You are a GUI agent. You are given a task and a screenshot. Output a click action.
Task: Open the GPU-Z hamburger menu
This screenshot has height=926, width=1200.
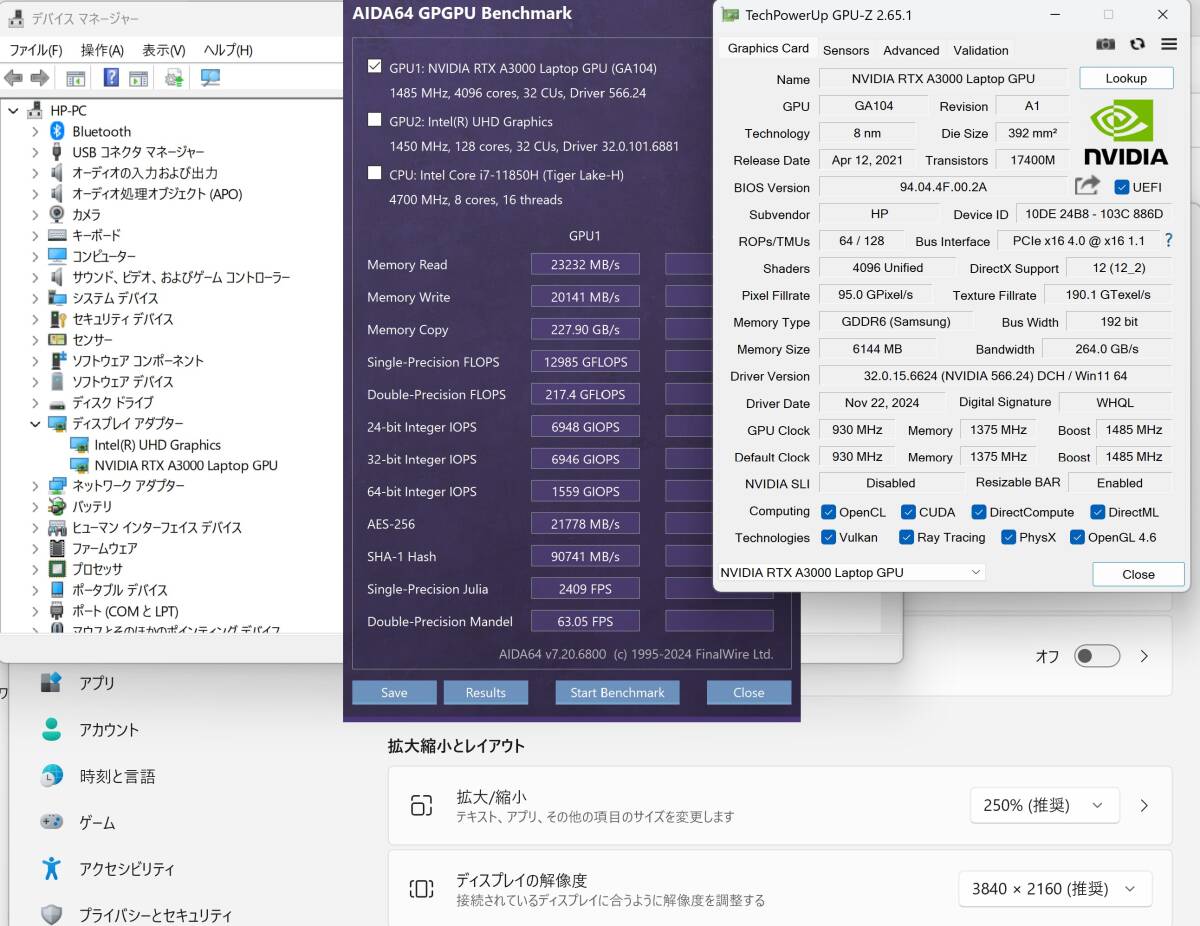pos(1169,44)
